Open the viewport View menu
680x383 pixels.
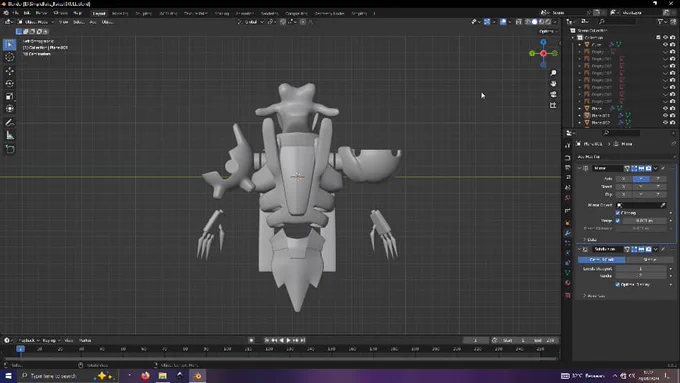63,22
